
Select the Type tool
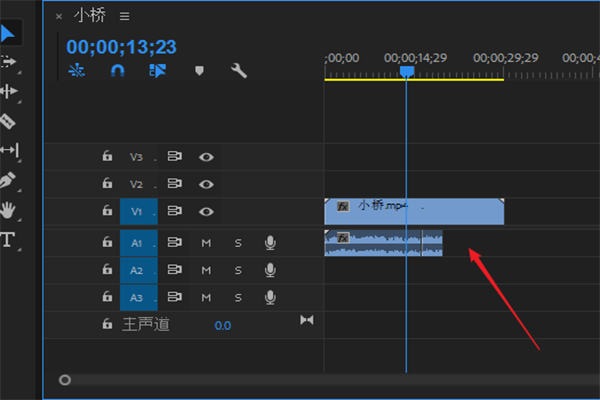[x=7, y=240]
